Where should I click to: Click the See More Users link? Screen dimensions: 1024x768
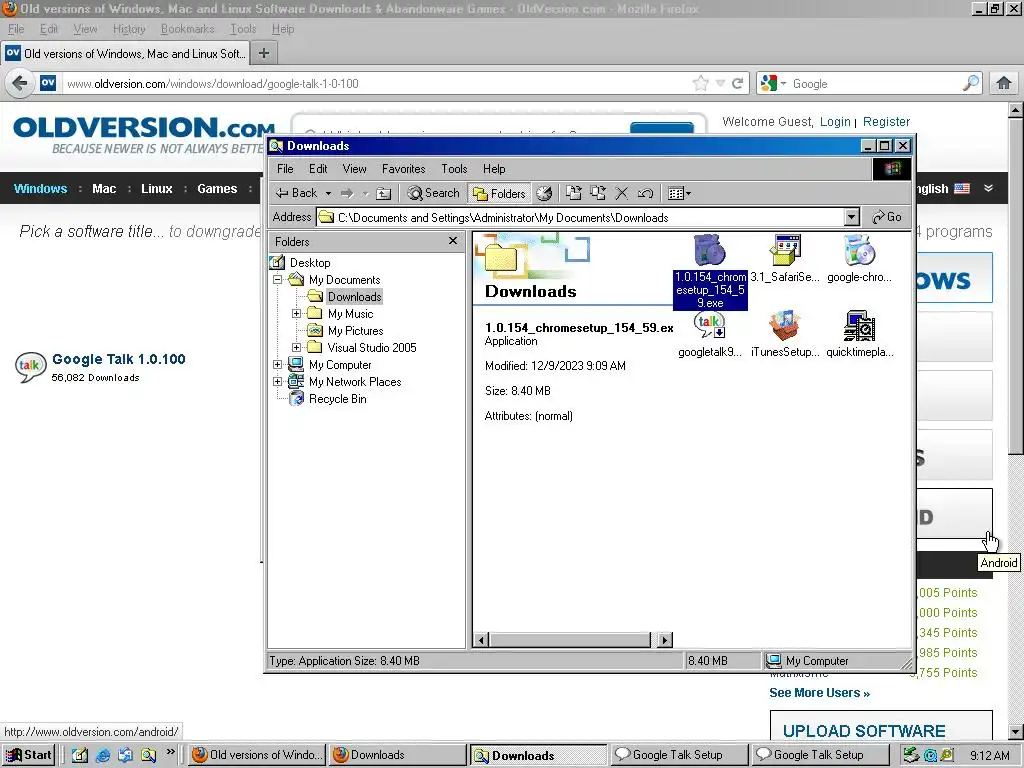[820, 693]
